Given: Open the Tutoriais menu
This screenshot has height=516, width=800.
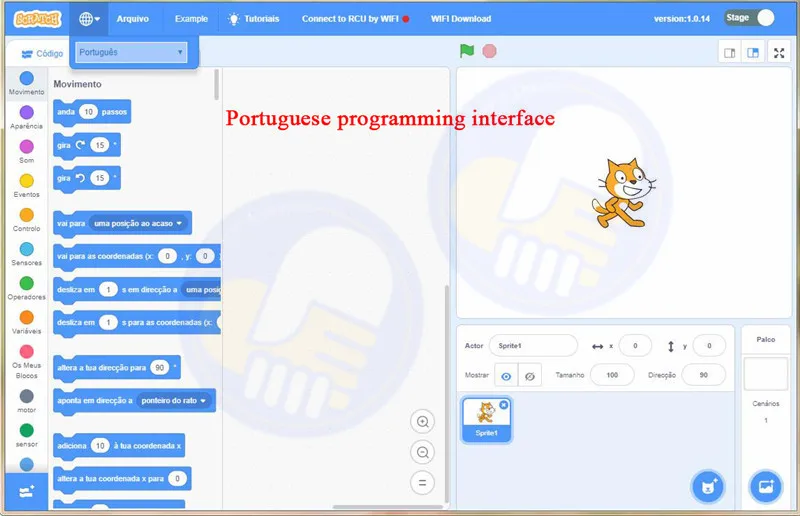Looking at the screenshot, I should coord(254,19).
